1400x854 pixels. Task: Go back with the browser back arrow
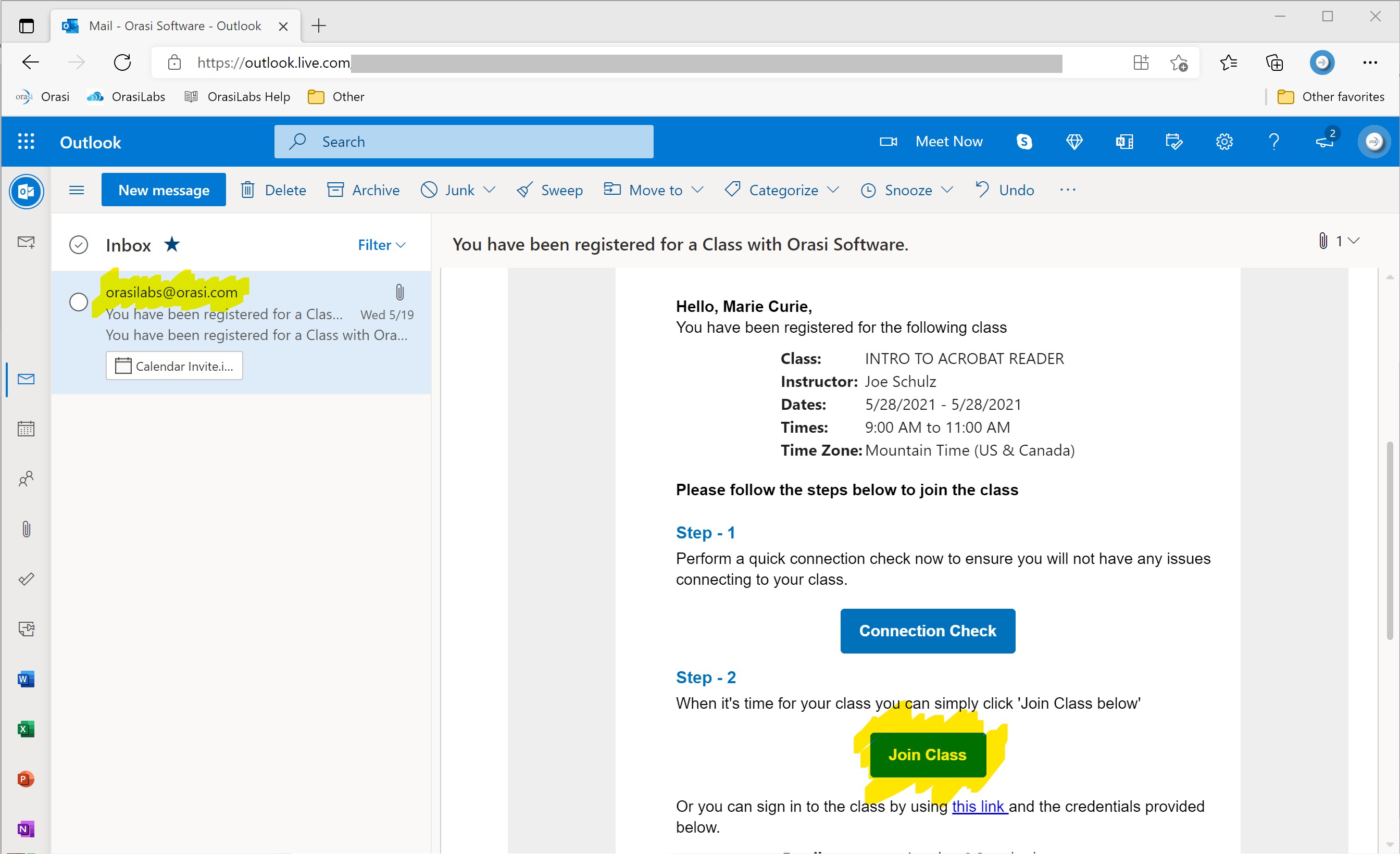tap(30, 62)
